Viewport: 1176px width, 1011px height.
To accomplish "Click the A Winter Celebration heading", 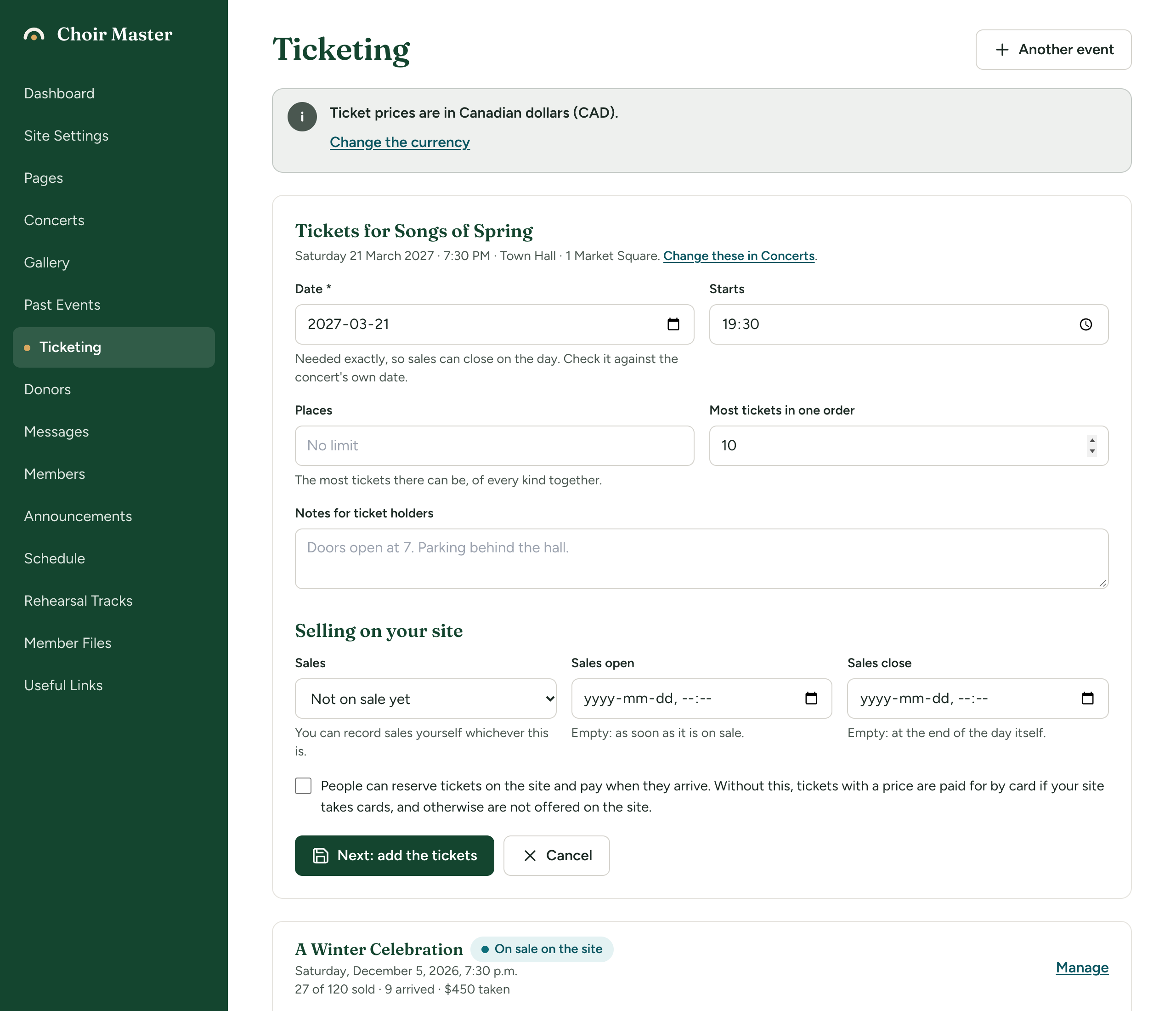I will 379,949.
